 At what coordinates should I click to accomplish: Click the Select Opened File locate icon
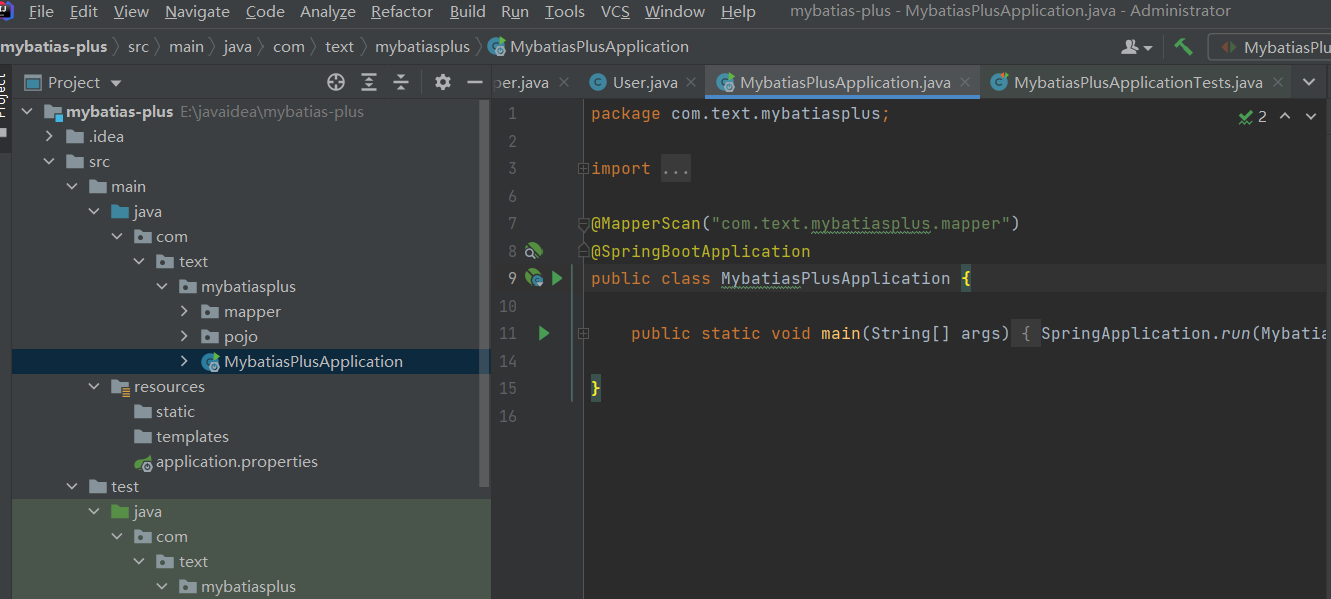pos(336,82)
